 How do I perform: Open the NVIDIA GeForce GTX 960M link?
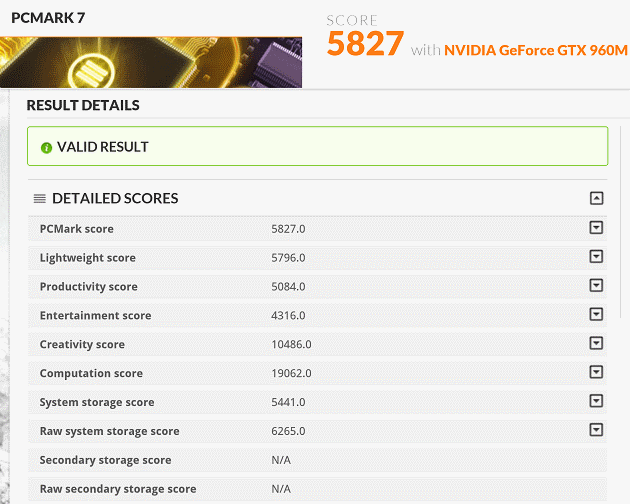click(536, 50)
